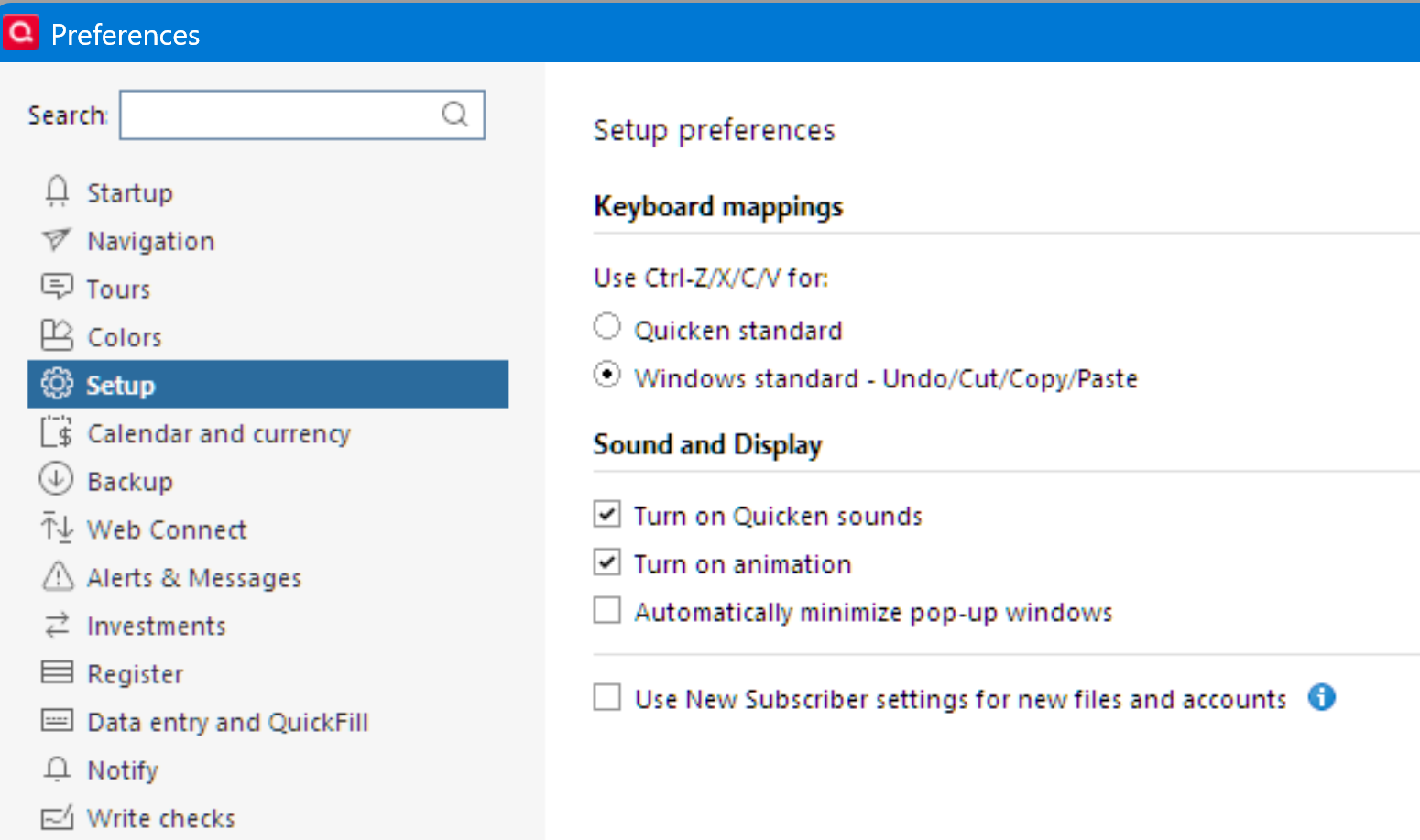Image resolution: width=1420 pixels, height=840 pixels.
Task: Open Data entry and QuickFill settings
Action: point(227,722)
